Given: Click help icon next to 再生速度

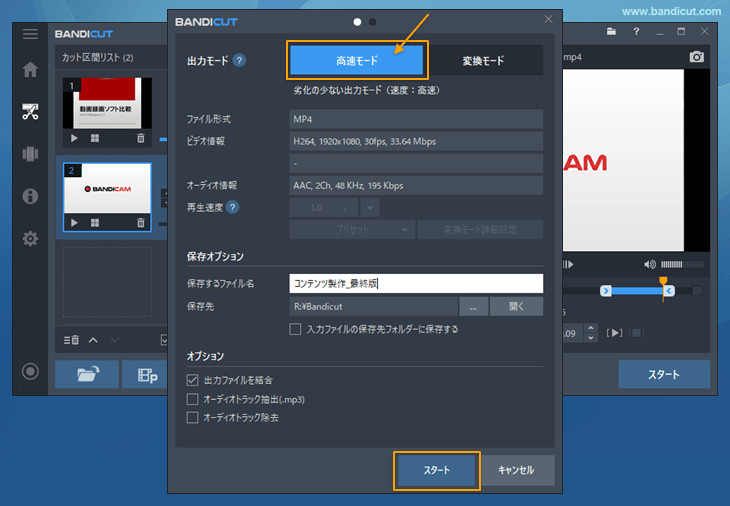Looking at the screenshot, I should [232, 207].
